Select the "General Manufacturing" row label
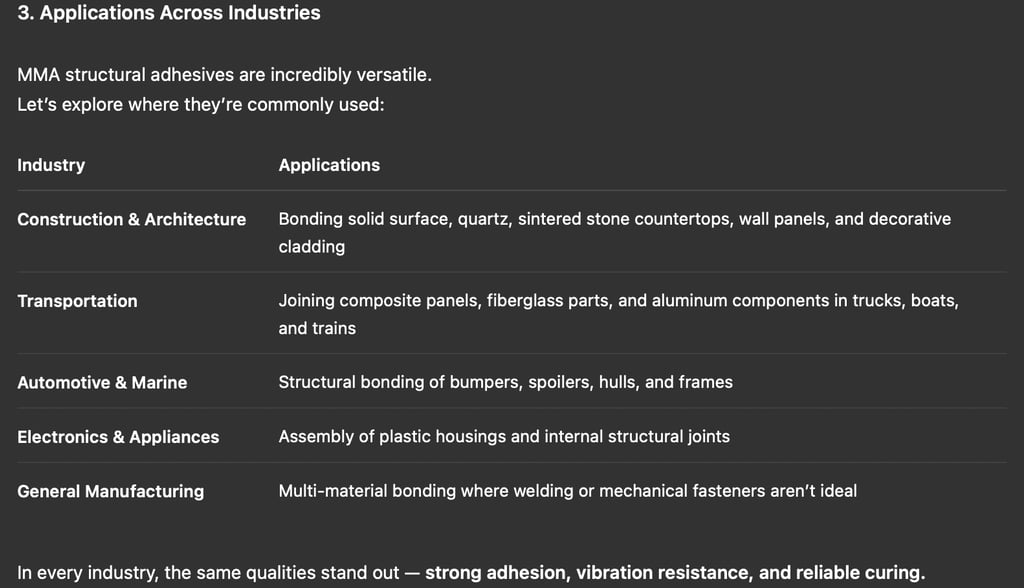Screen dimensions: 1024x588 (x=110, y=491)
